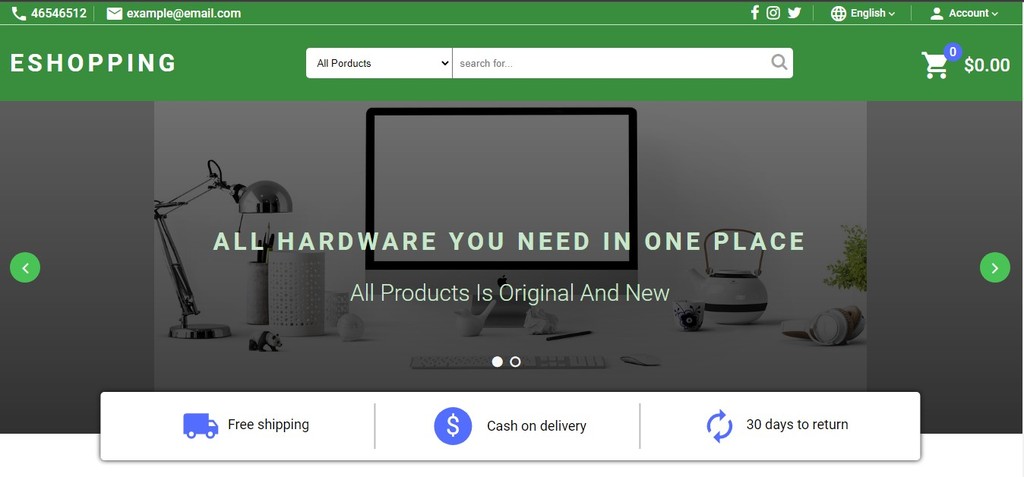Viewport: 1024px width, 477px height.
Task: Advance to next slide with right arrow
Action: tap(995, 267)
